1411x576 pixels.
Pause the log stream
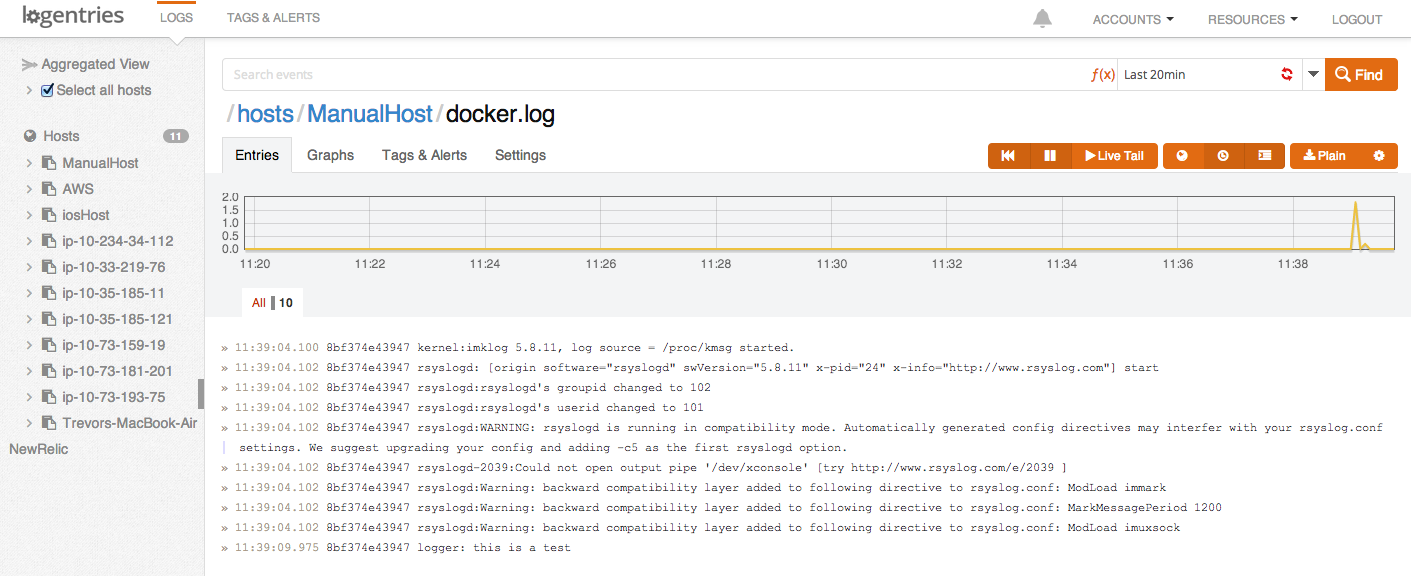click(1050, 156)
